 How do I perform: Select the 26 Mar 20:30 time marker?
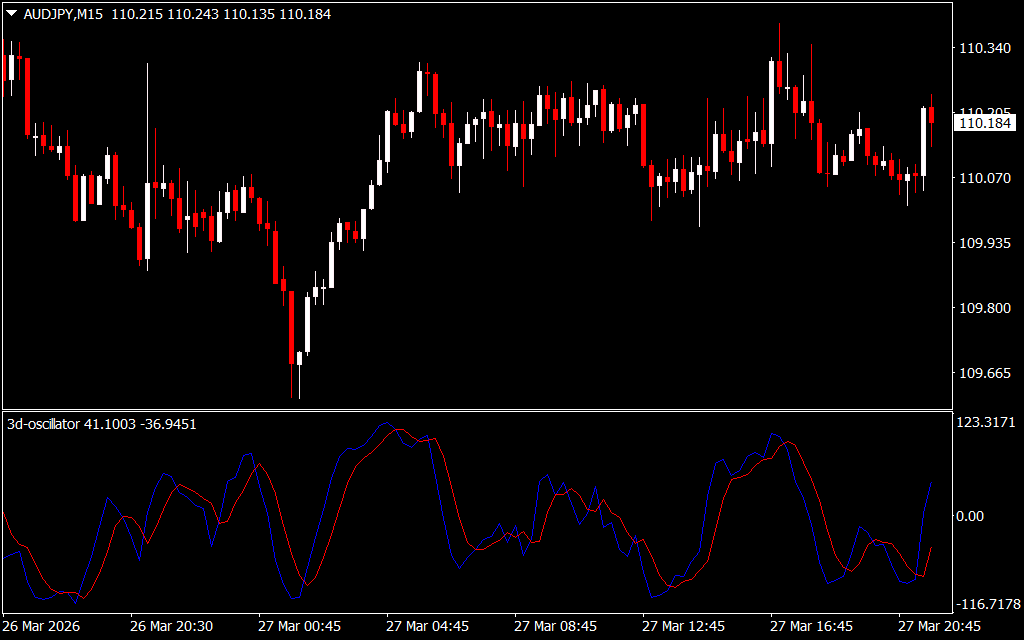[171, 626]
